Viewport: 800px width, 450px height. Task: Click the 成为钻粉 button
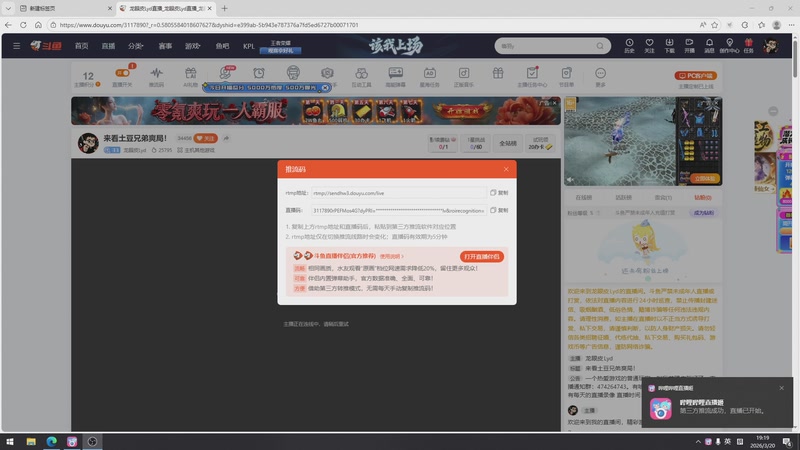pyautogui.click(x=704, y=213)
